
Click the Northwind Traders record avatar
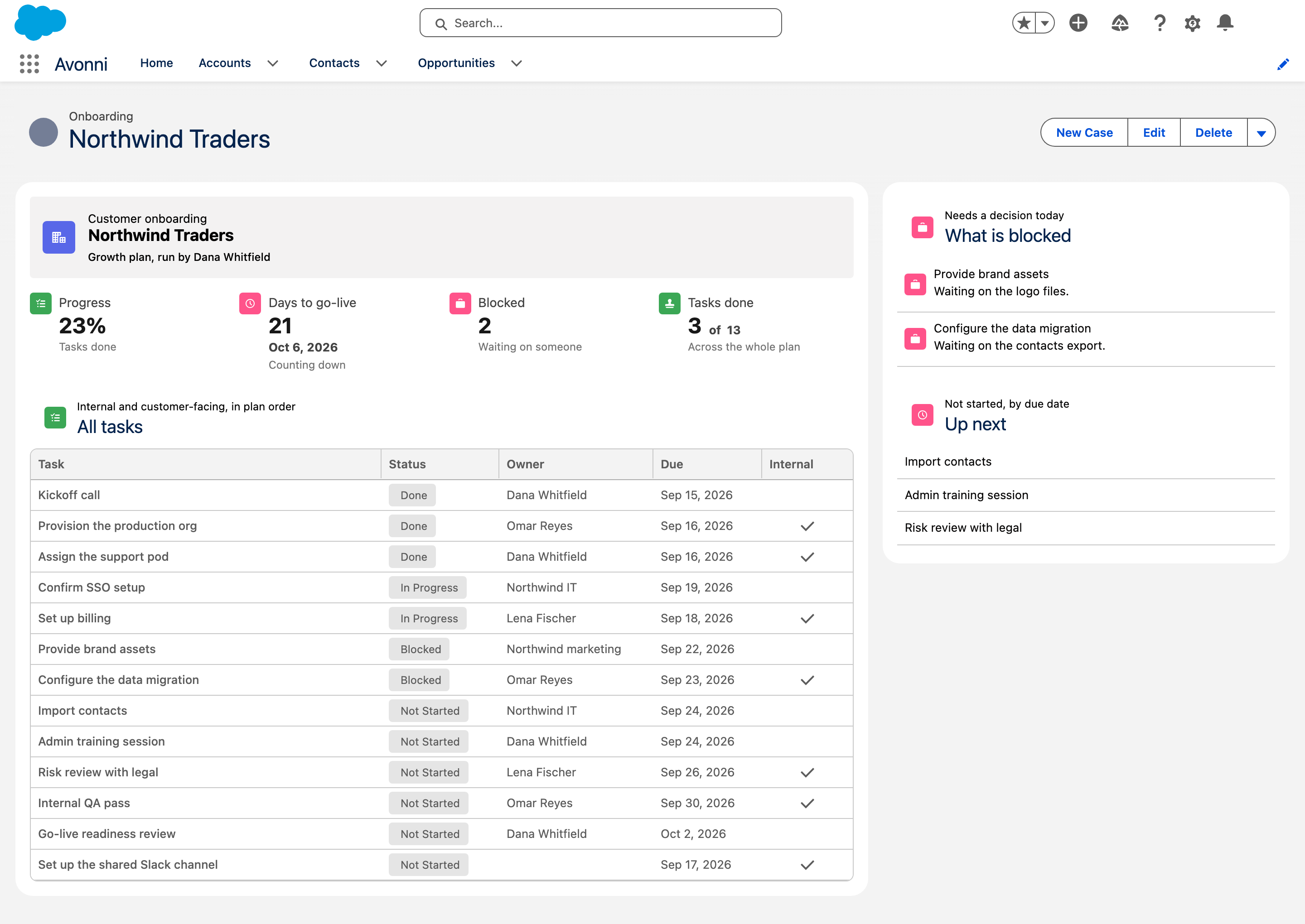(43, 132)
